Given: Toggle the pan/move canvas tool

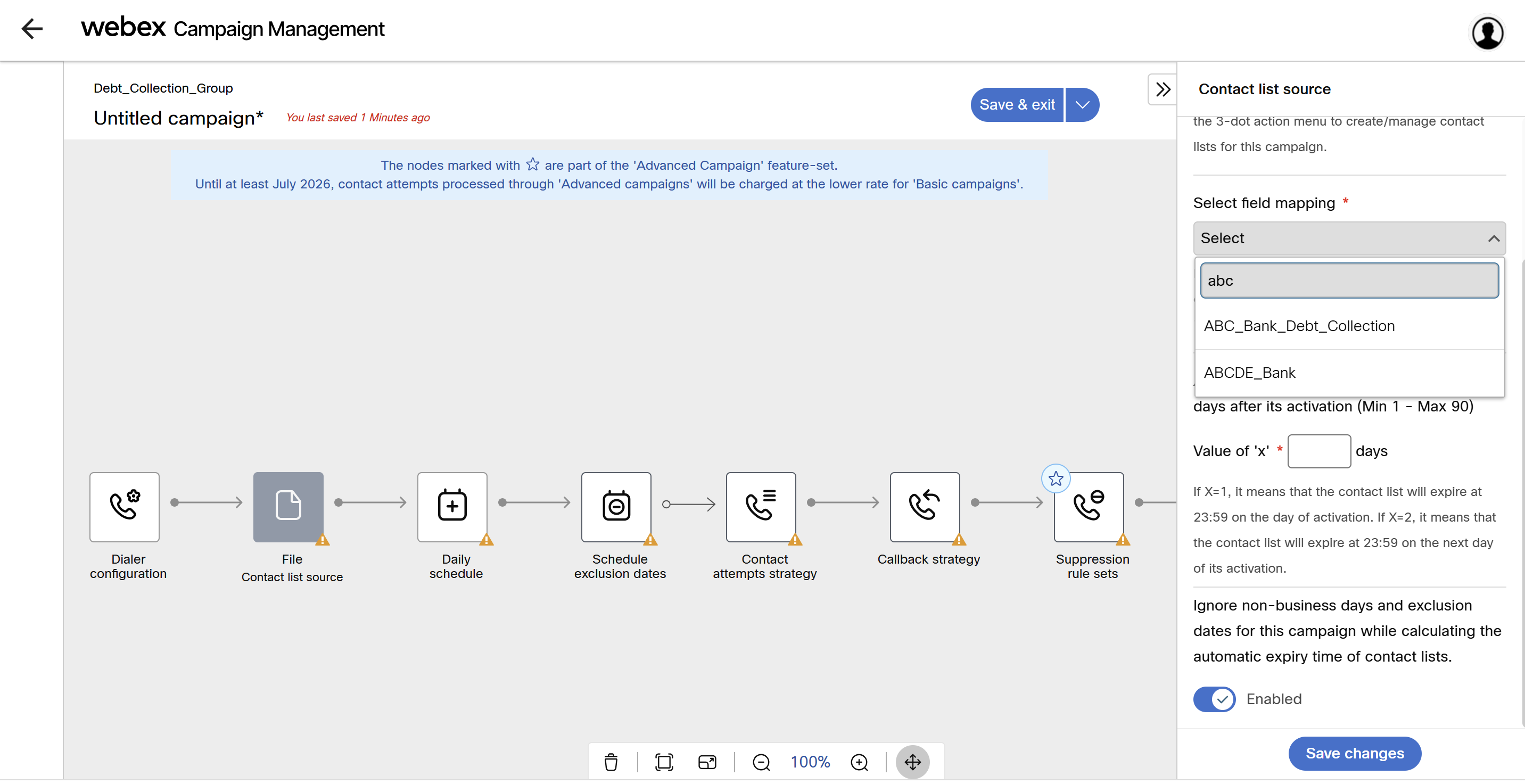Looking at the screenshot, I should tap(912, 762).
